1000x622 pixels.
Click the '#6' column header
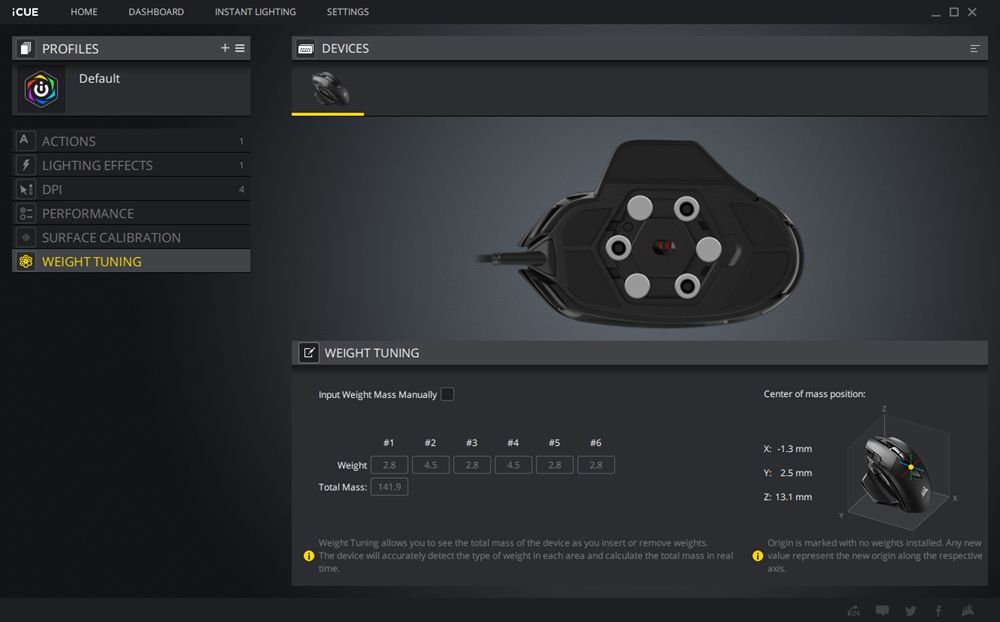[596, 443]
